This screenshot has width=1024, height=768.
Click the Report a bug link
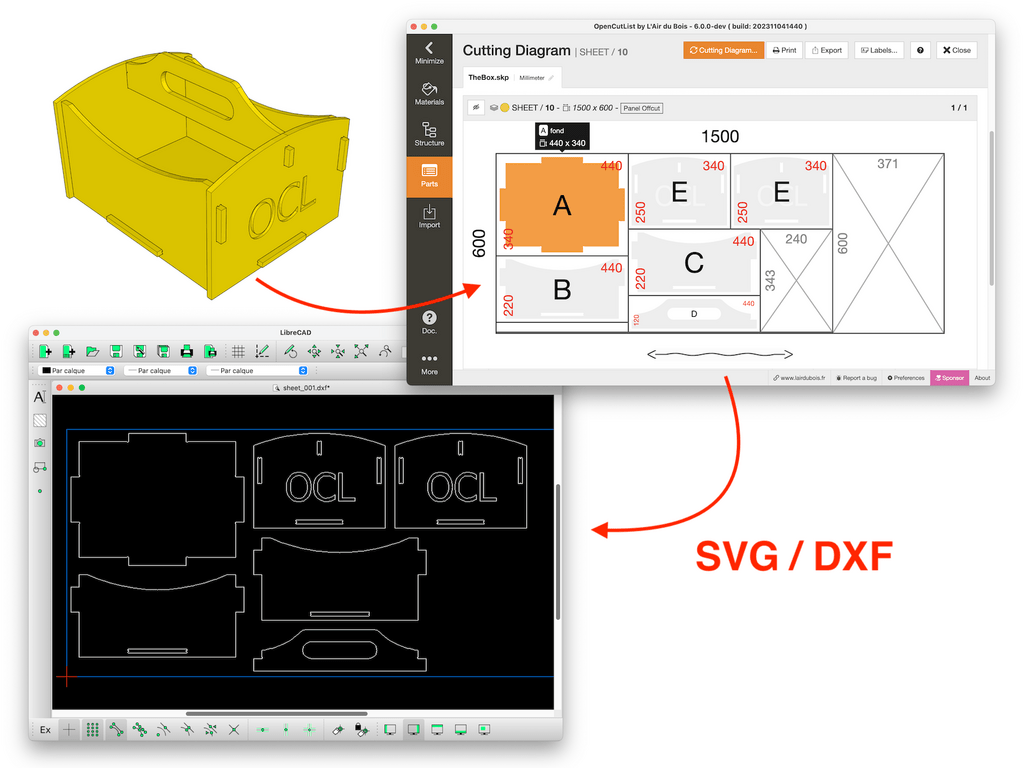(856, 378)
